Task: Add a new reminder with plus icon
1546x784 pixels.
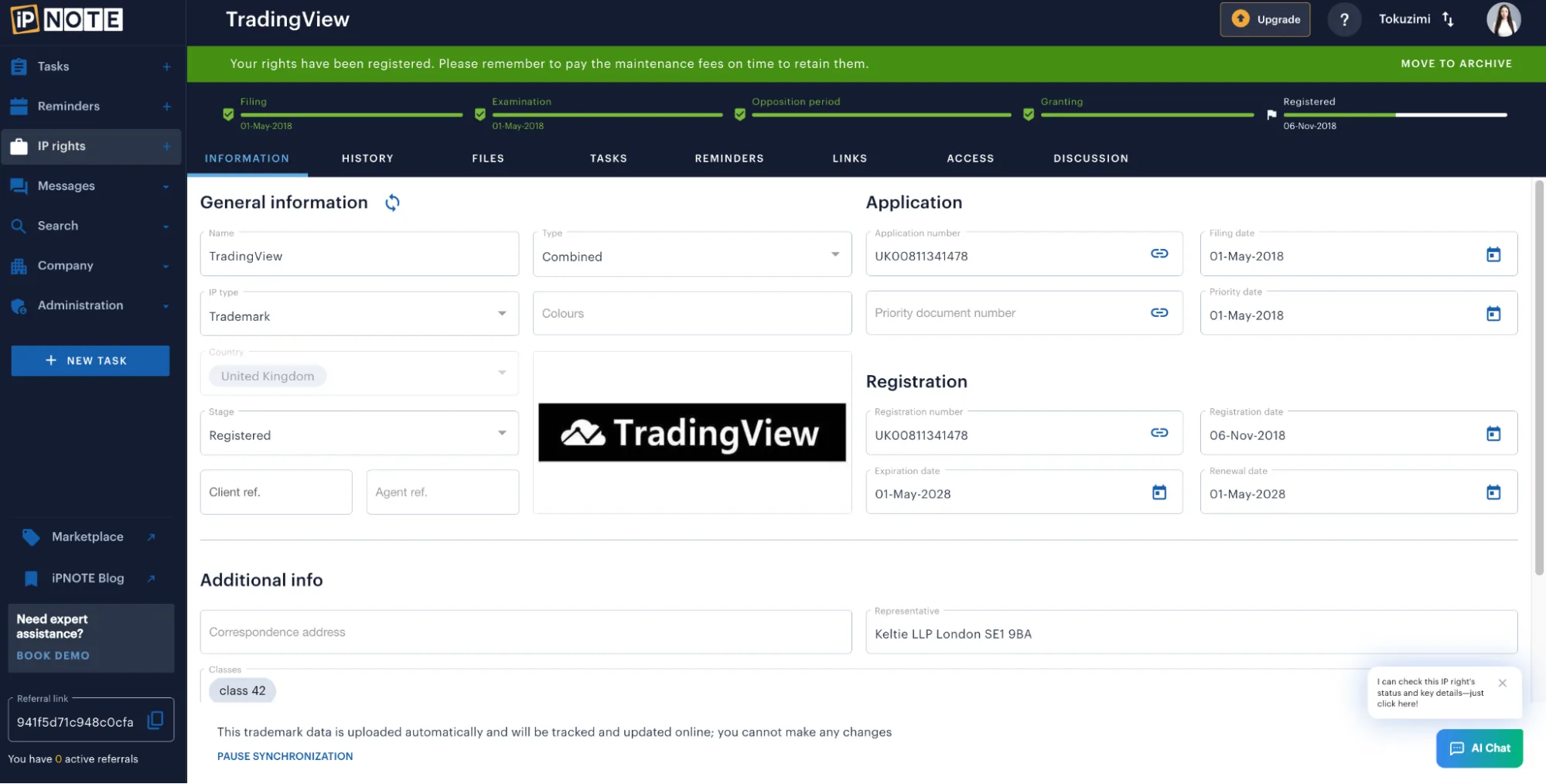Action: (x=166, y=107)
